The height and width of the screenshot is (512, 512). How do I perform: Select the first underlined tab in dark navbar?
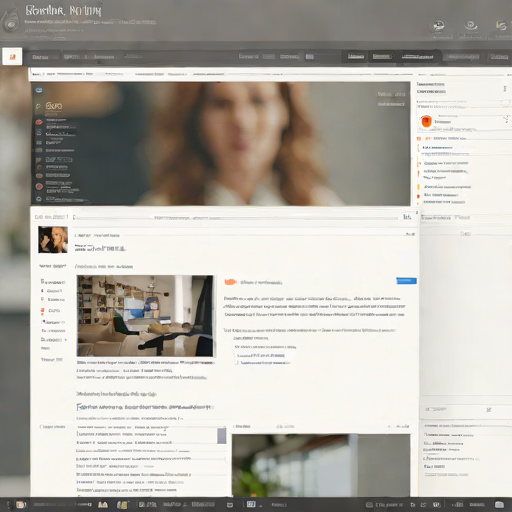click(356, 56)
